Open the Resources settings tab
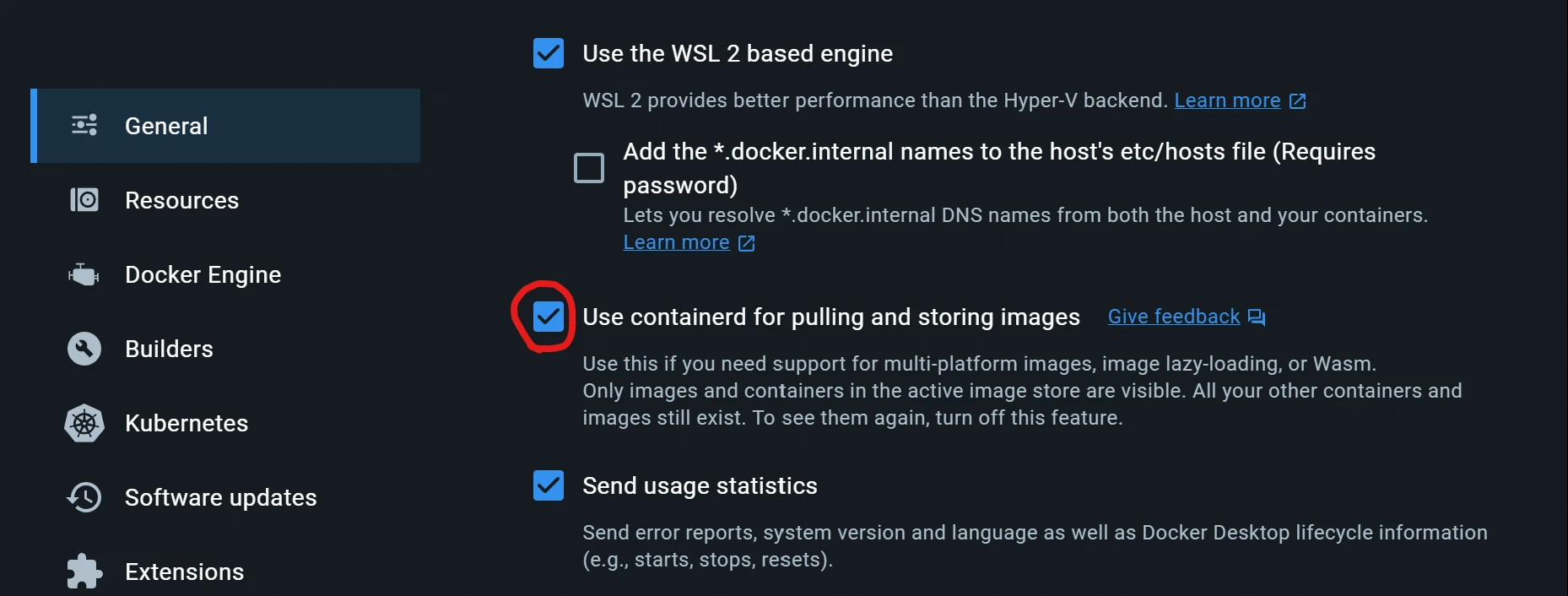This screenshot has height=596, width=1568. point(181,200)
